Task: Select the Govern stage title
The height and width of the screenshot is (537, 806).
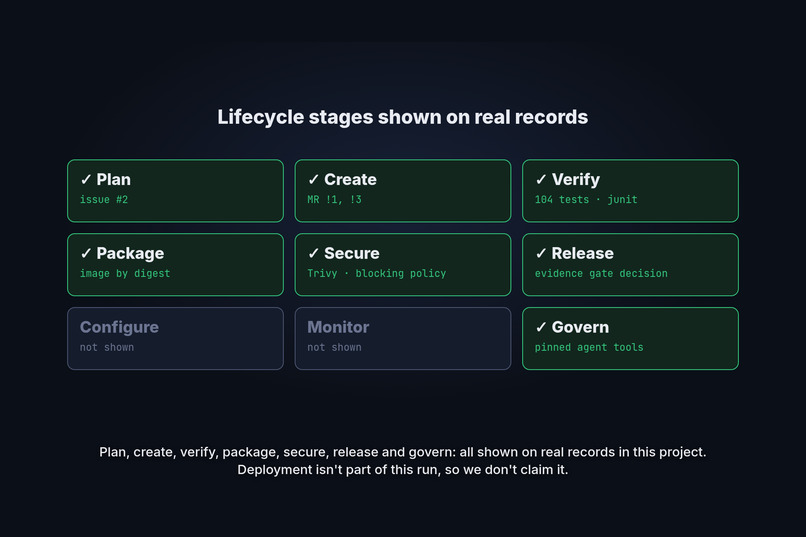Action: (580, 327)
